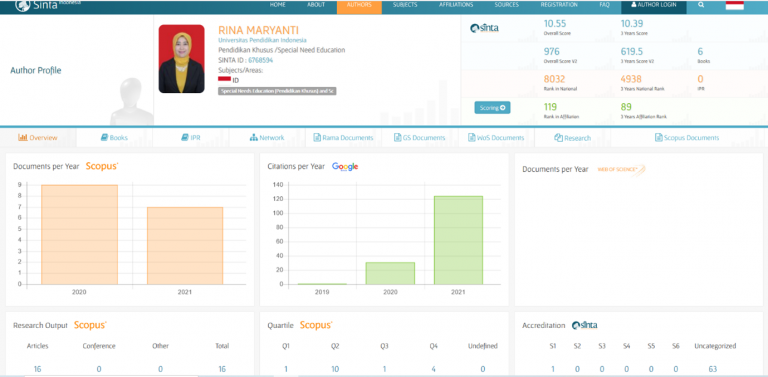Switch to the IPR tab

[191, 138]
